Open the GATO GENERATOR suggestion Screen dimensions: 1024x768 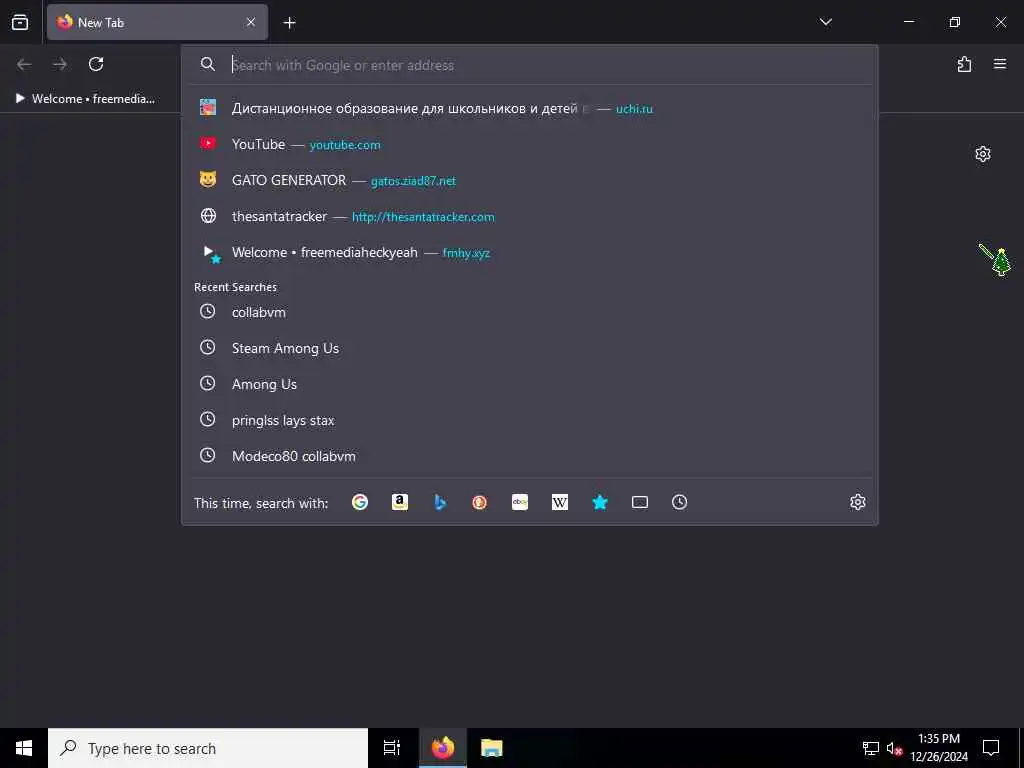point(530,180)
